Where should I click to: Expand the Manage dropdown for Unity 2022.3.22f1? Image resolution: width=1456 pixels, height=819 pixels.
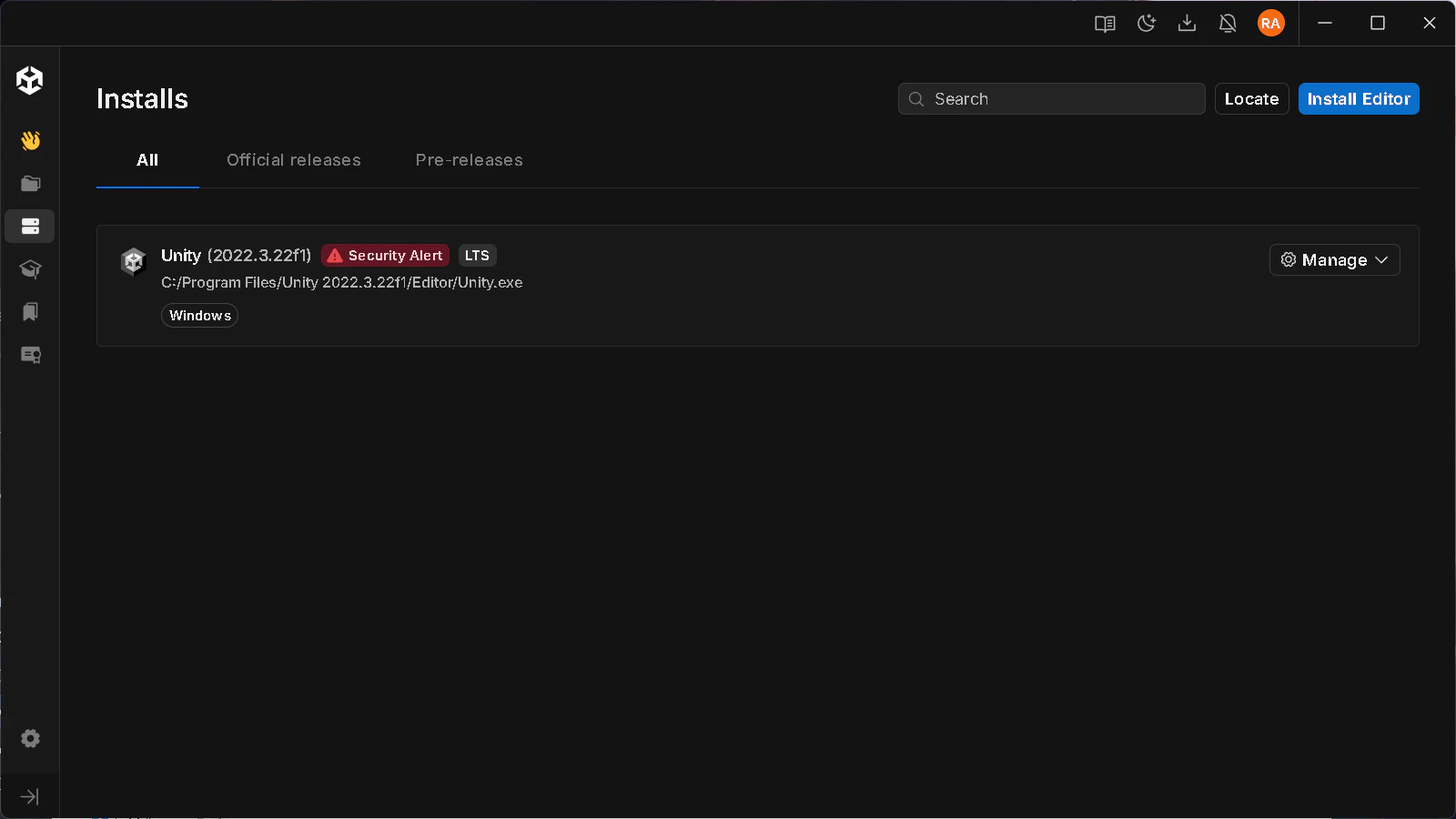tap(1335, 260)
